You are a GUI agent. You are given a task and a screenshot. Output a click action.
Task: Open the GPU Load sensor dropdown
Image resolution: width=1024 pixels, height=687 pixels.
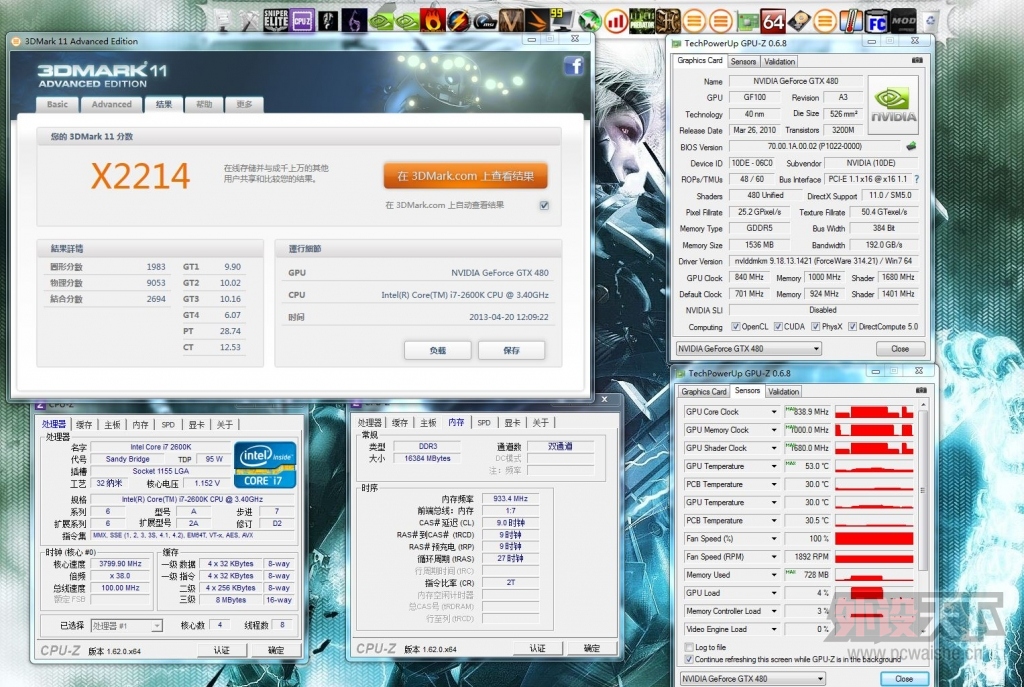(x=774, y=593)
